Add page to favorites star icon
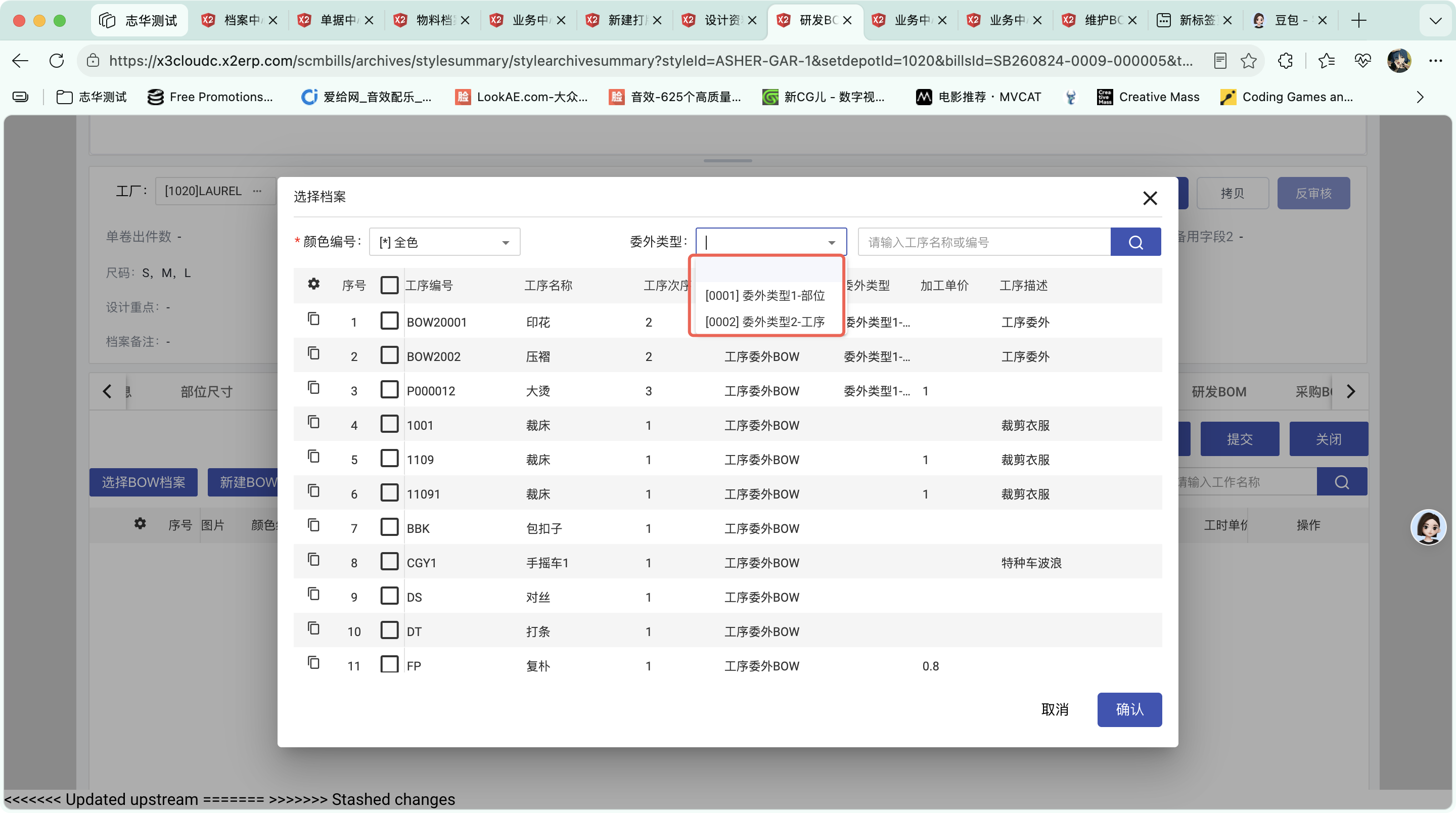The image size is (1456, 813). [1249, 61]
